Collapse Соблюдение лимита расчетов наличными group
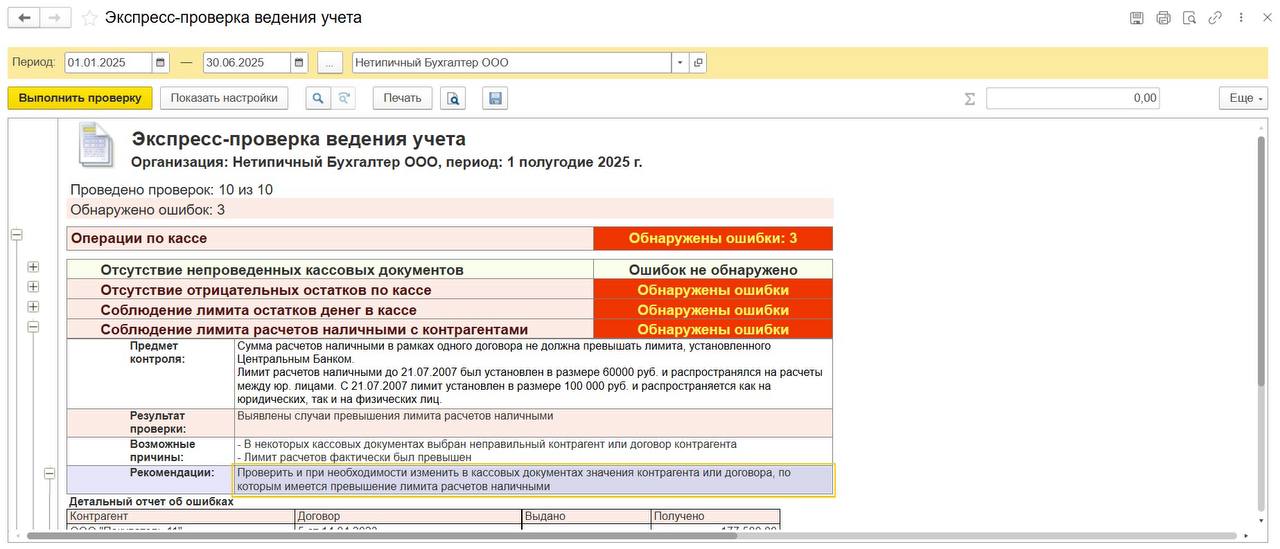The width and height of the screenshot is (1280, 549). [33, 326]
